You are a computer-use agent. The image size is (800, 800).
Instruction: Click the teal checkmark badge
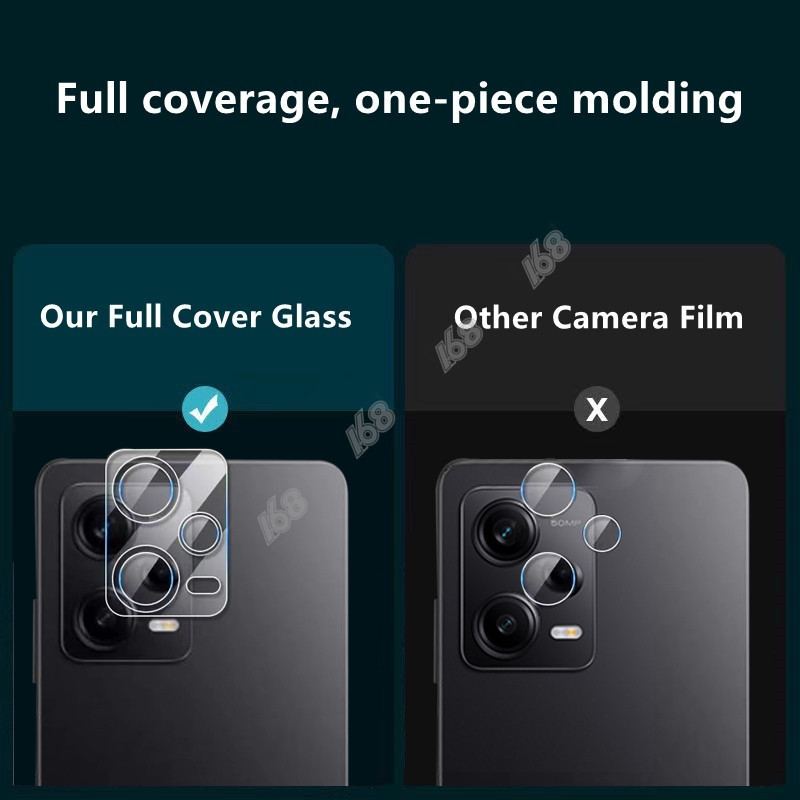(x=205, y=409)
